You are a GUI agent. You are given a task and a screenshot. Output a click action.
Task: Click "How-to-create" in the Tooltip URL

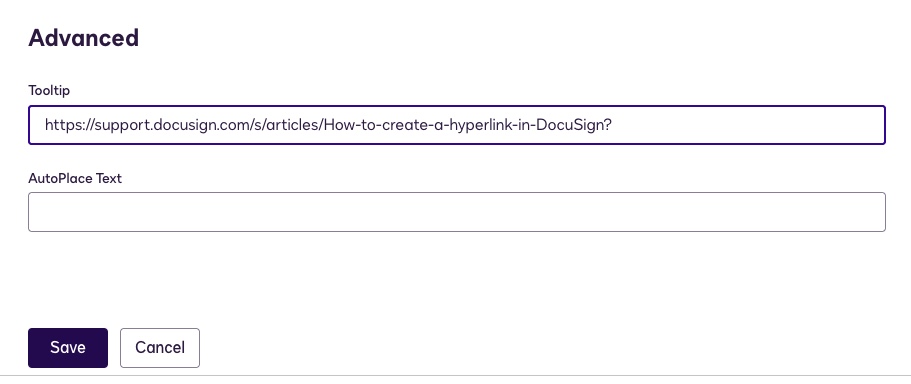pos(372,125)
